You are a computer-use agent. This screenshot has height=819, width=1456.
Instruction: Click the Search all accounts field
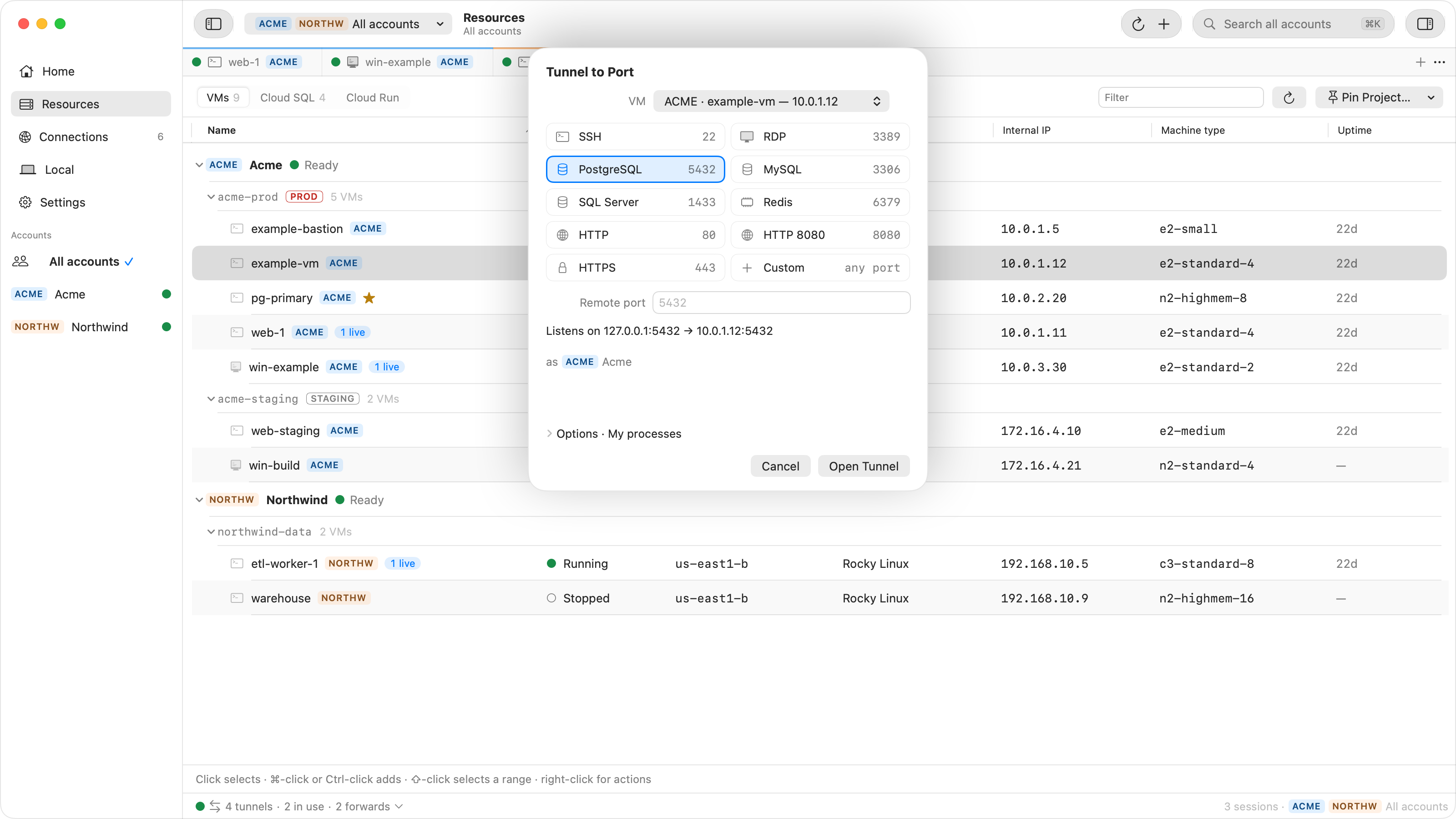[x=1293, y=24]
